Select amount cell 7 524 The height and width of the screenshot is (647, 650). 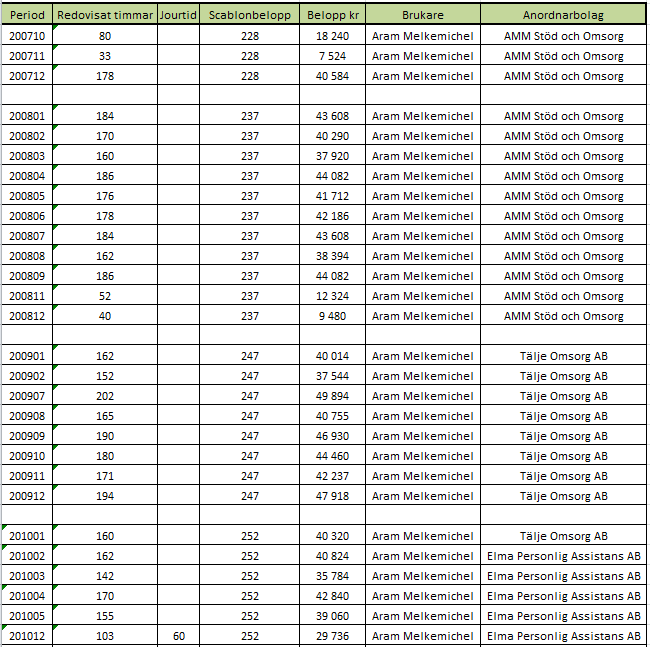(332, 56)
